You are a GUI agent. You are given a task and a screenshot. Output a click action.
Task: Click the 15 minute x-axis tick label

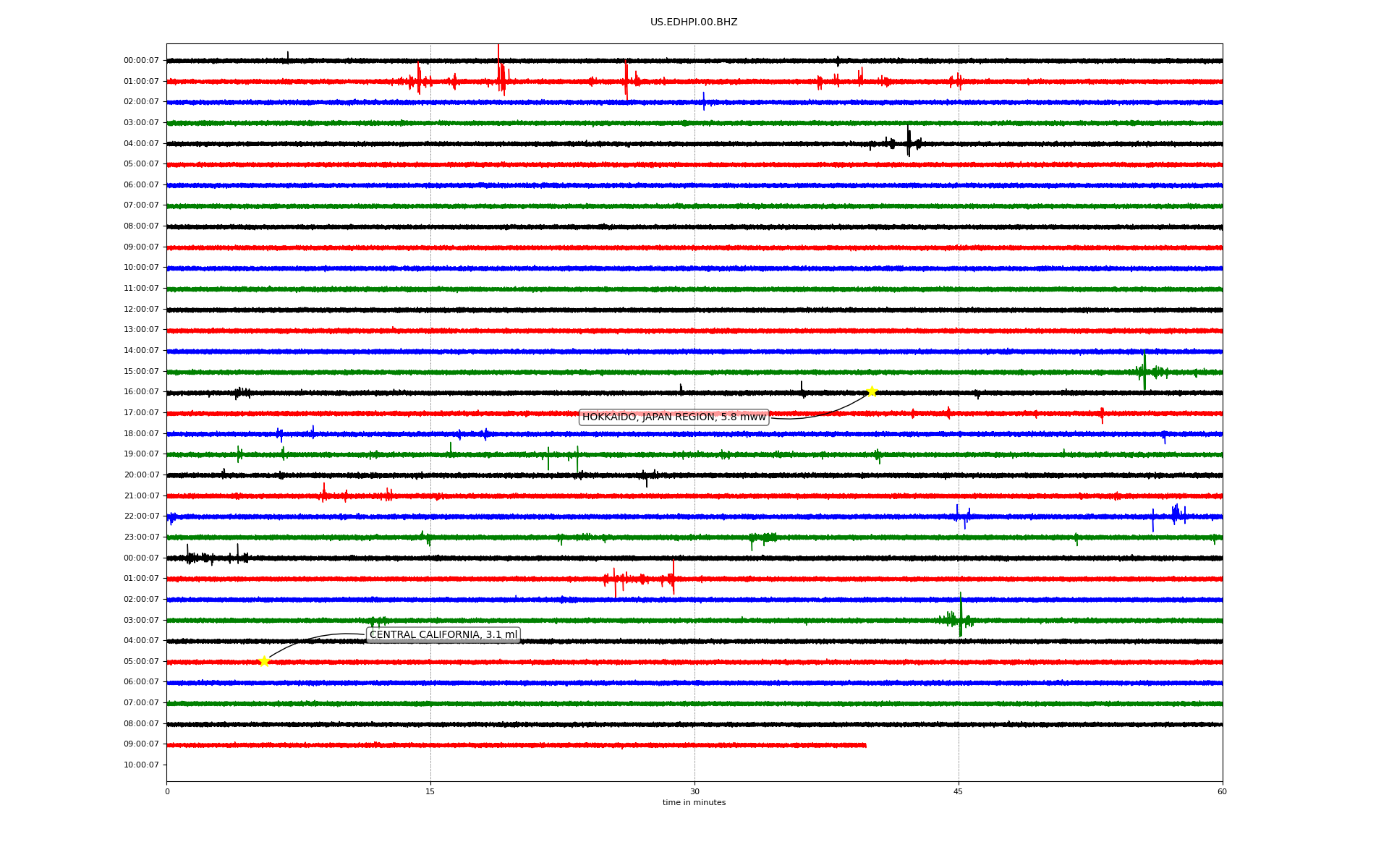[430, 792]
